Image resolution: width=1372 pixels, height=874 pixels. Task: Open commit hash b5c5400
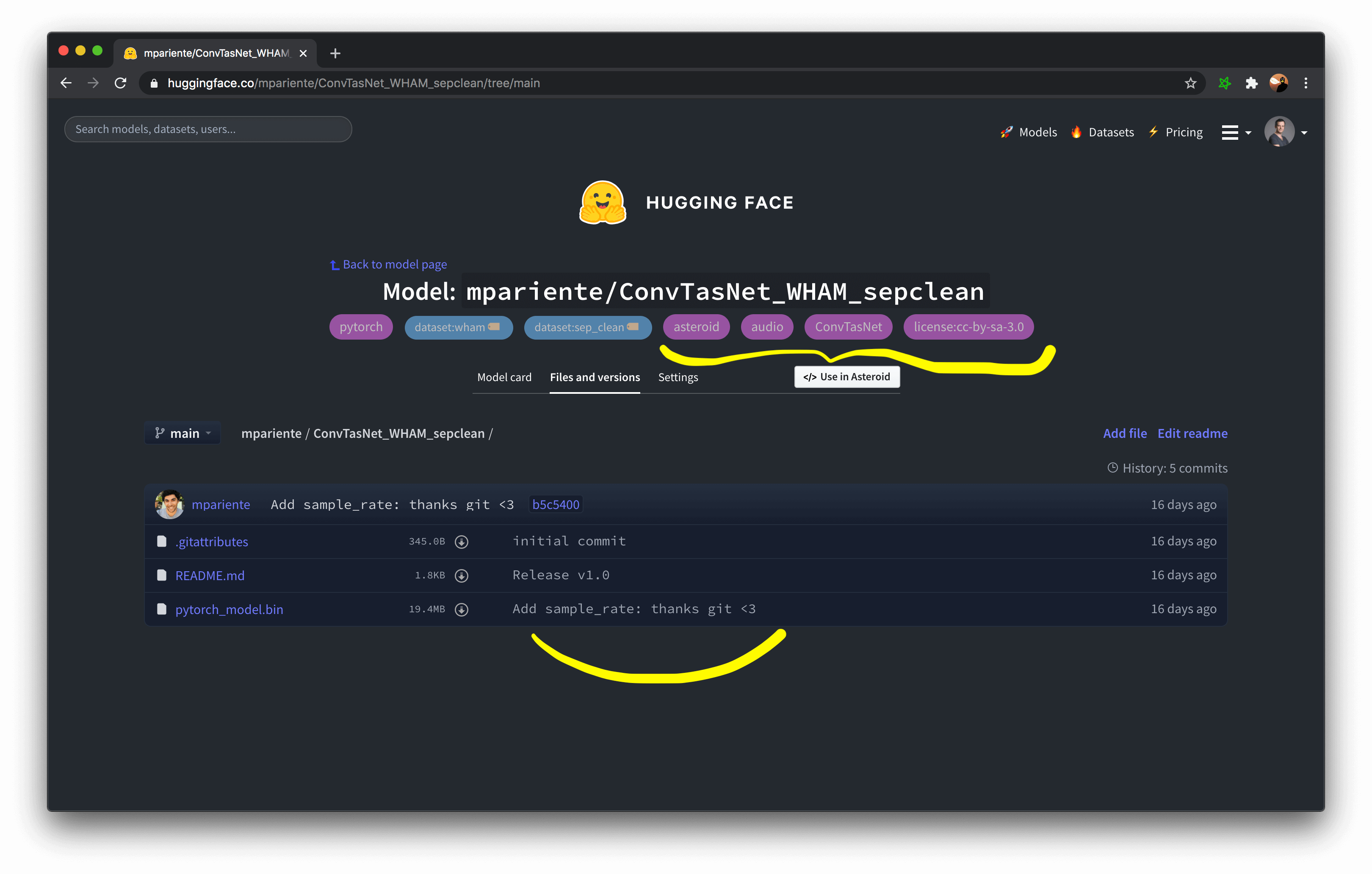[555, 505]
